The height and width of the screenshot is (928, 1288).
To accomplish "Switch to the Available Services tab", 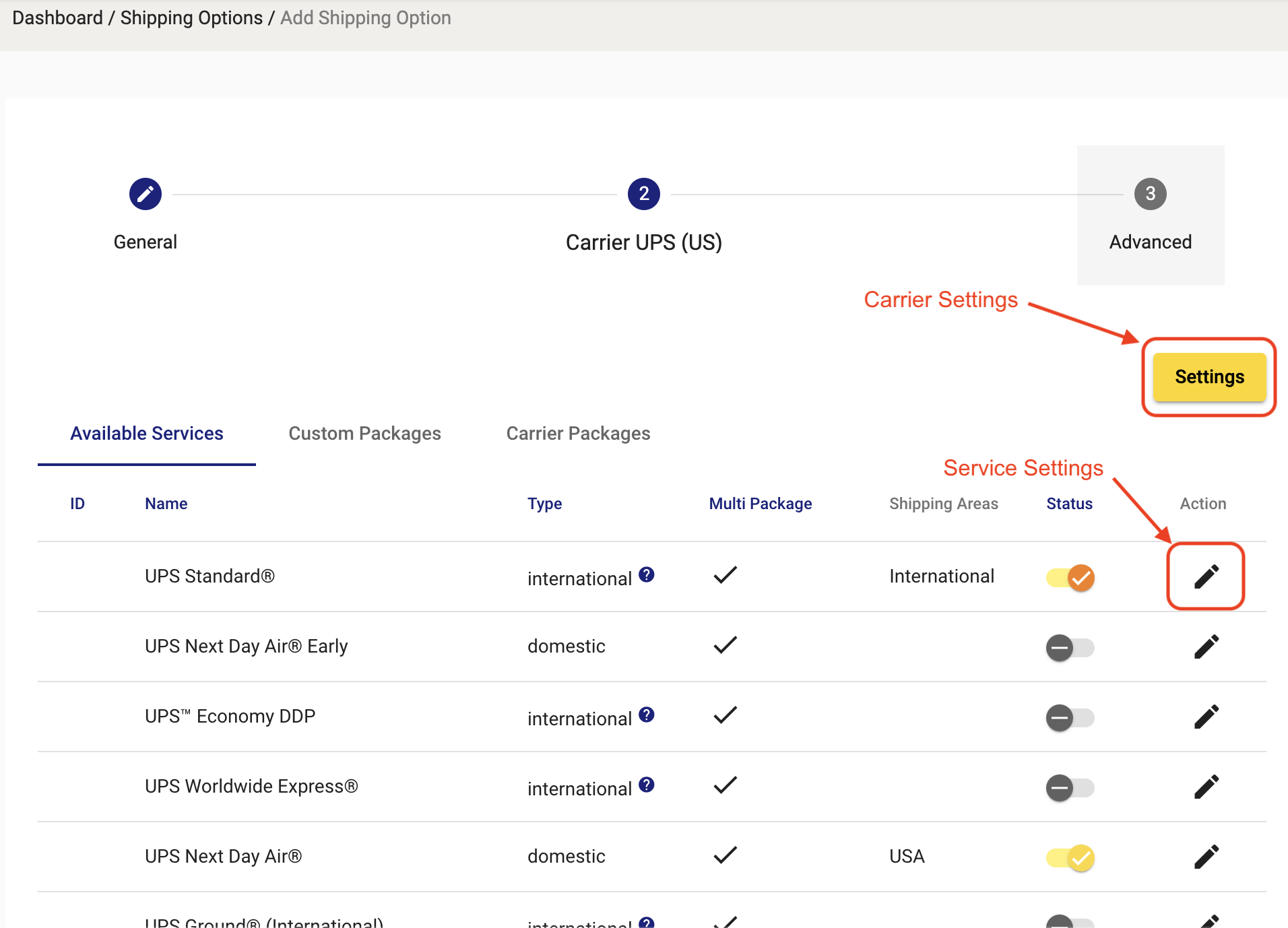I will 147,434.
